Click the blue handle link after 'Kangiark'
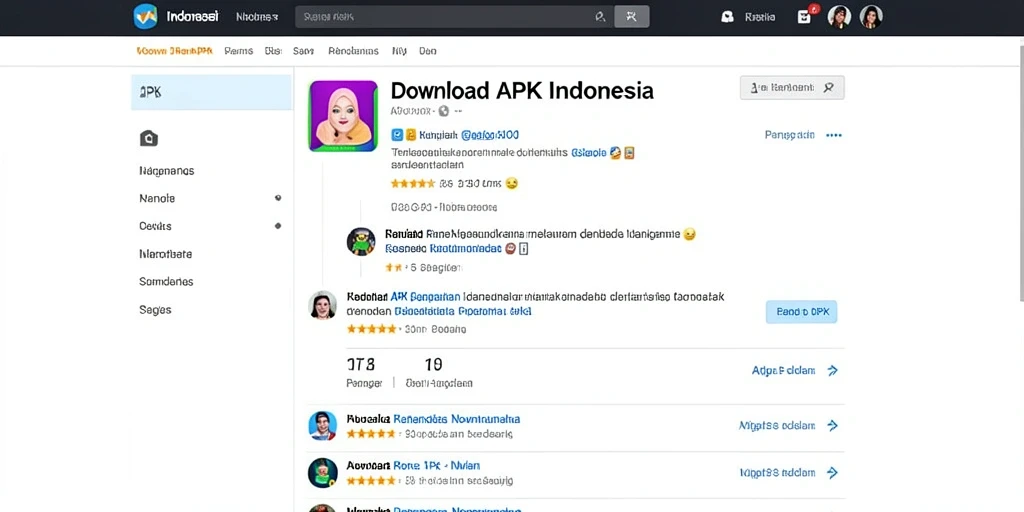The width and height of the screenshot is (1024, 512). click(x=490, y=135)
